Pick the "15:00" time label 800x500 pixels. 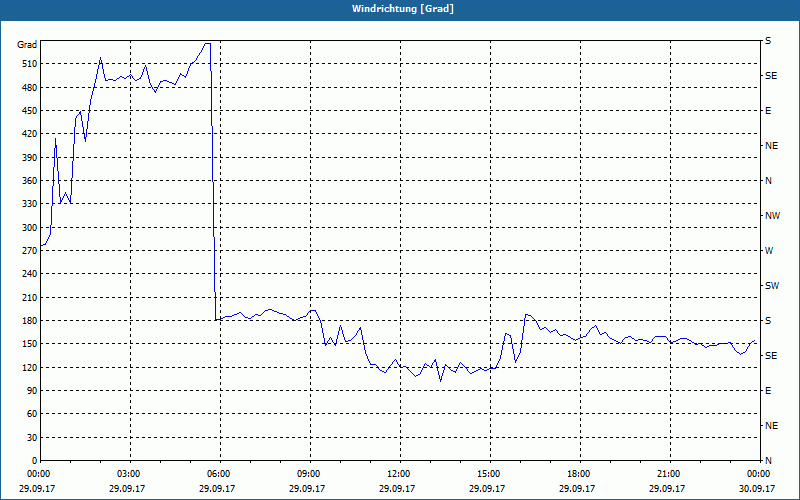[x=487, y=474]
